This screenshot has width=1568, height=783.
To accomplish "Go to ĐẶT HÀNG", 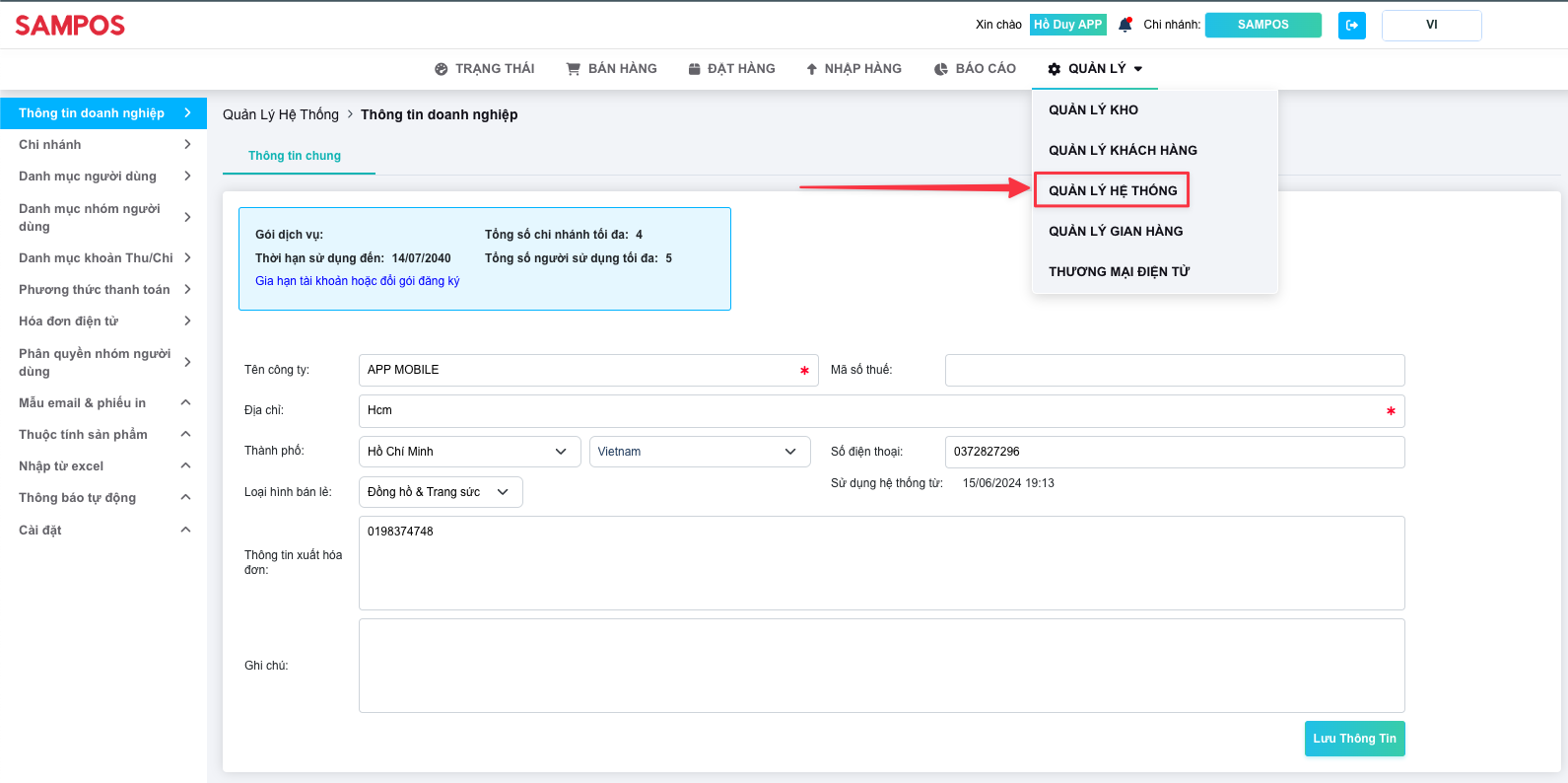I will tap(732, 69).
